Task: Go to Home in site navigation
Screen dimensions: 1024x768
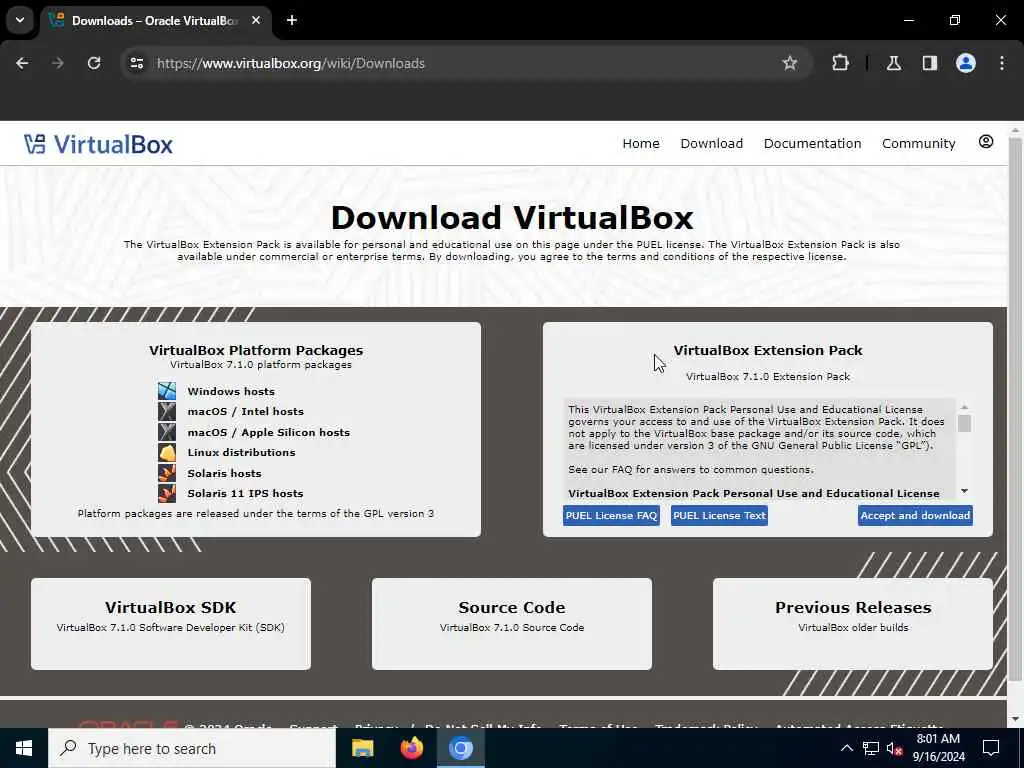Action: [641, 143]
